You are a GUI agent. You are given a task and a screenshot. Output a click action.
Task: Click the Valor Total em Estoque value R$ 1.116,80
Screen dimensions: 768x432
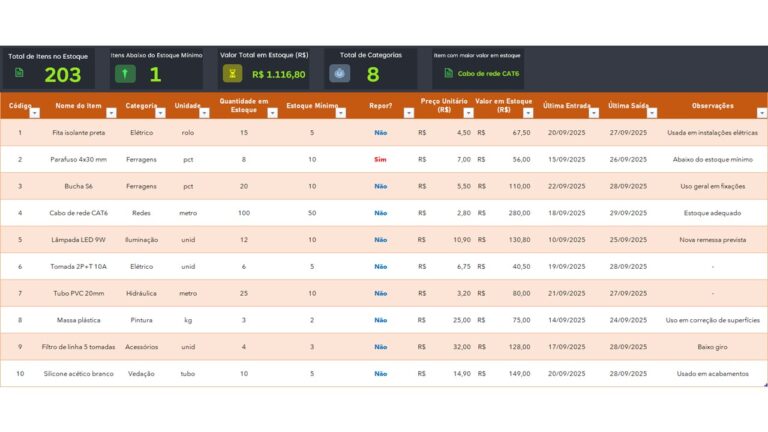click(x=279, y=74)
